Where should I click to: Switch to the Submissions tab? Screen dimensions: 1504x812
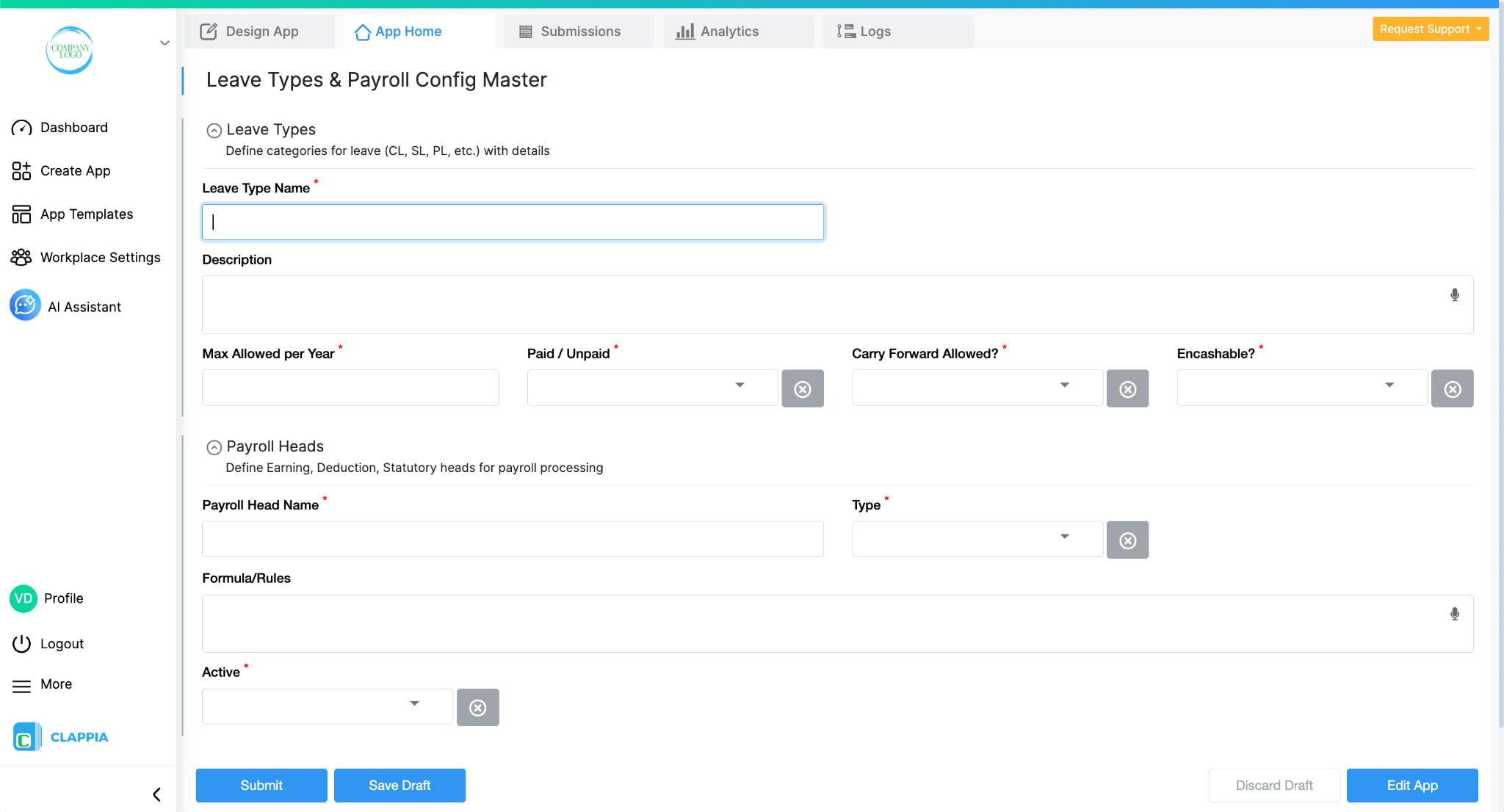(579, 31)
